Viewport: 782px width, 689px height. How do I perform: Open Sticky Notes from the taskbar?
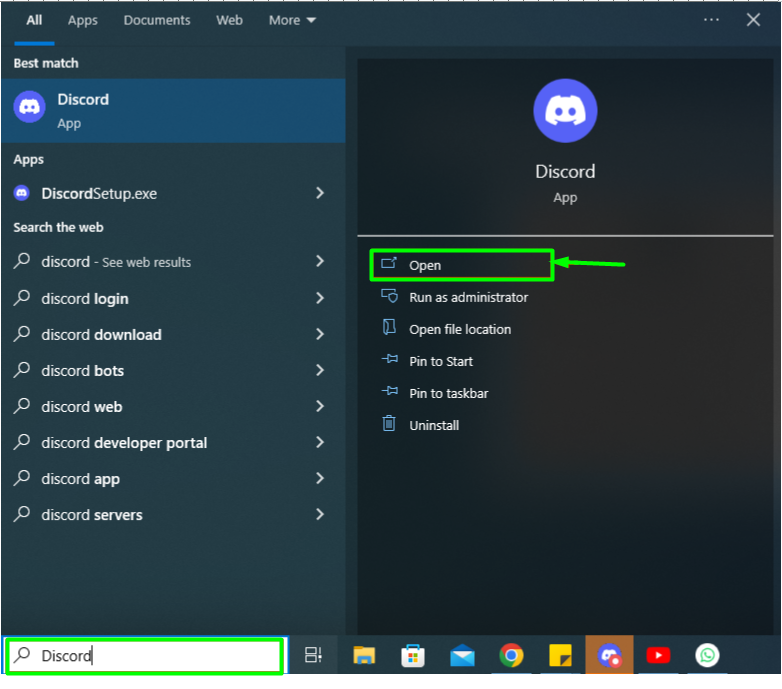tap(560, 655)
